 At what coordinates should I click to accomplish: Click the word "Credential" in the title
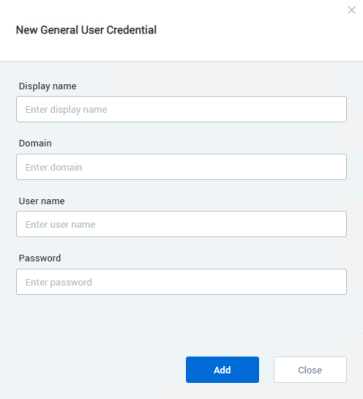coord(131,30)
